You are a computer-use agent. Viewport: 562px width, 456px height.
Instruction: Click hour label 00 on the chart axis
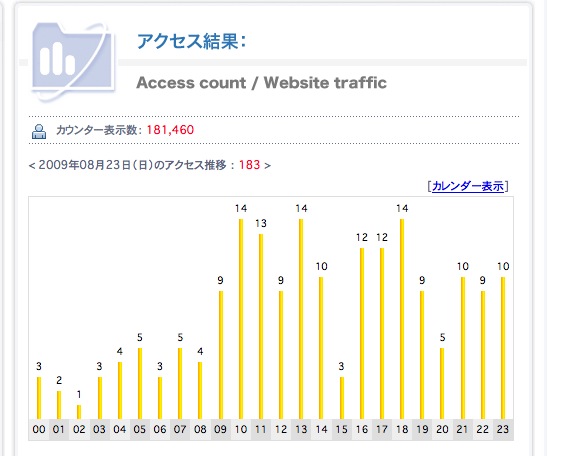39,429
